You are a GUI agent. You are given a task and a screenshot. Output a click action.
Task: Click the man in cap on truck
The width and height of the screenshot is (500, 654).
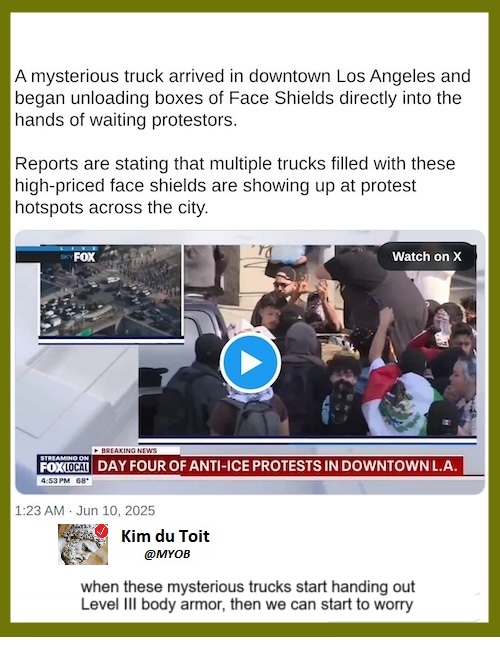(285, 288)
